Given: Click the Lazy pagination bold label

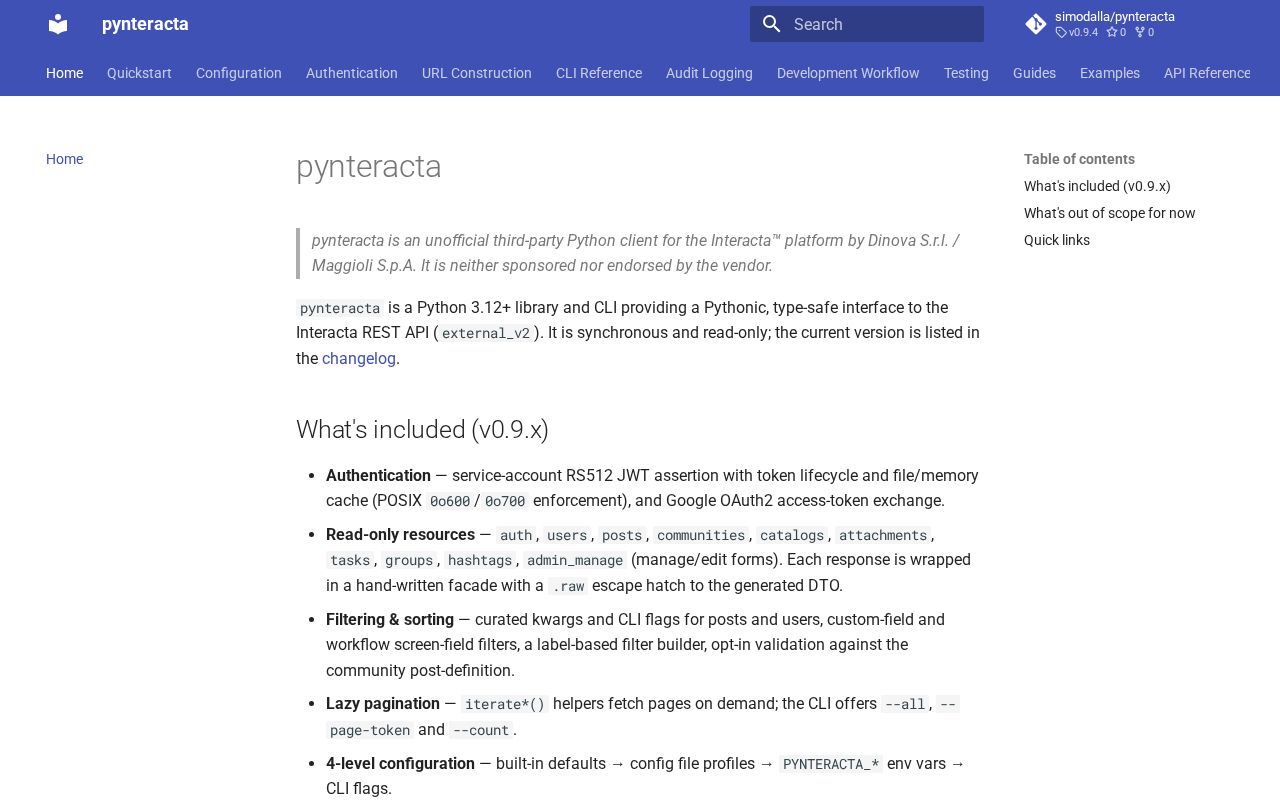Looking at the screenshot, I should point(383,704).
